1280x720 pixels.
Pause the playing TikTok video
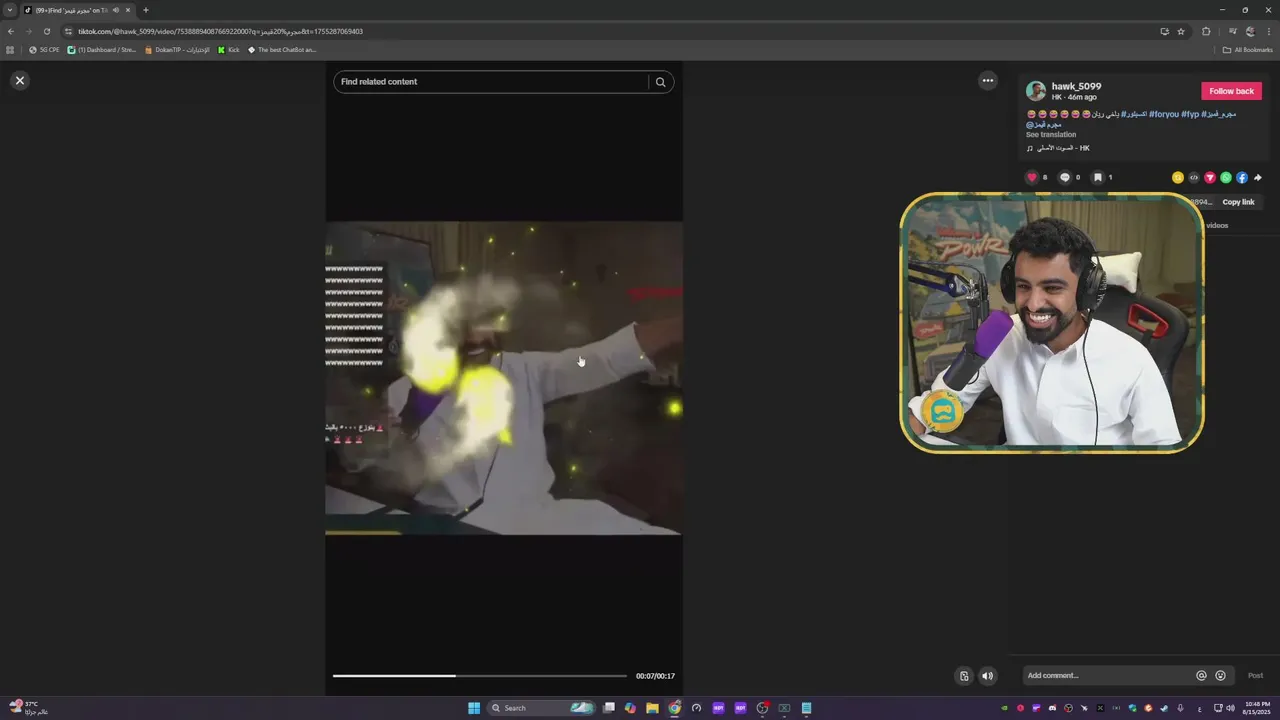504,378
